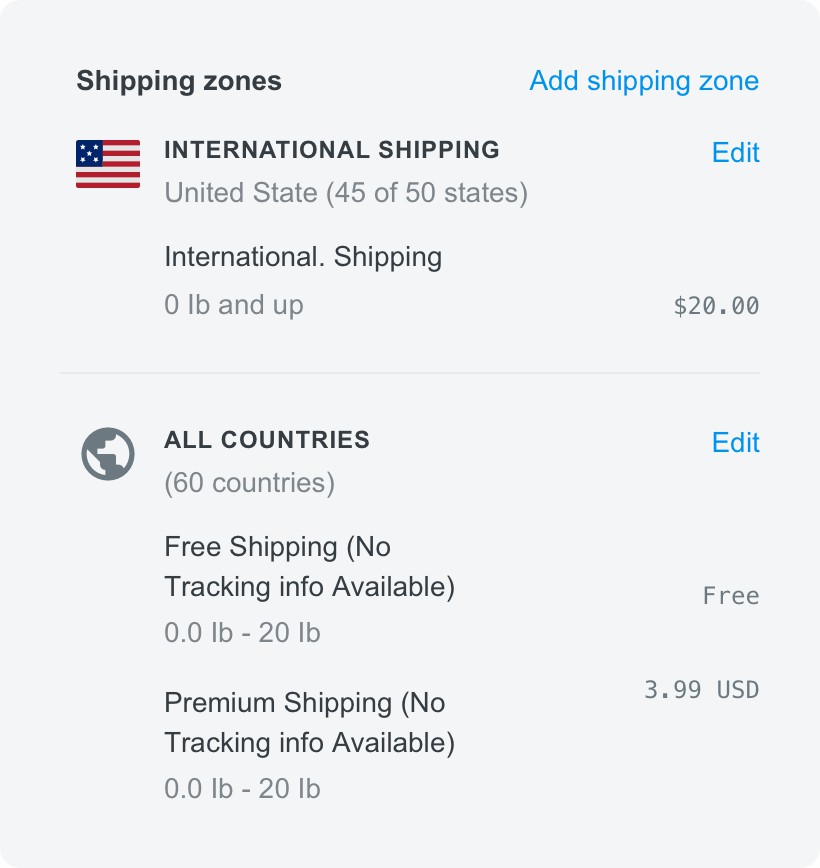Click the weight range under Free Shipping
The height and width of the screenshot is (868, 820).
[x=242, y=633]
